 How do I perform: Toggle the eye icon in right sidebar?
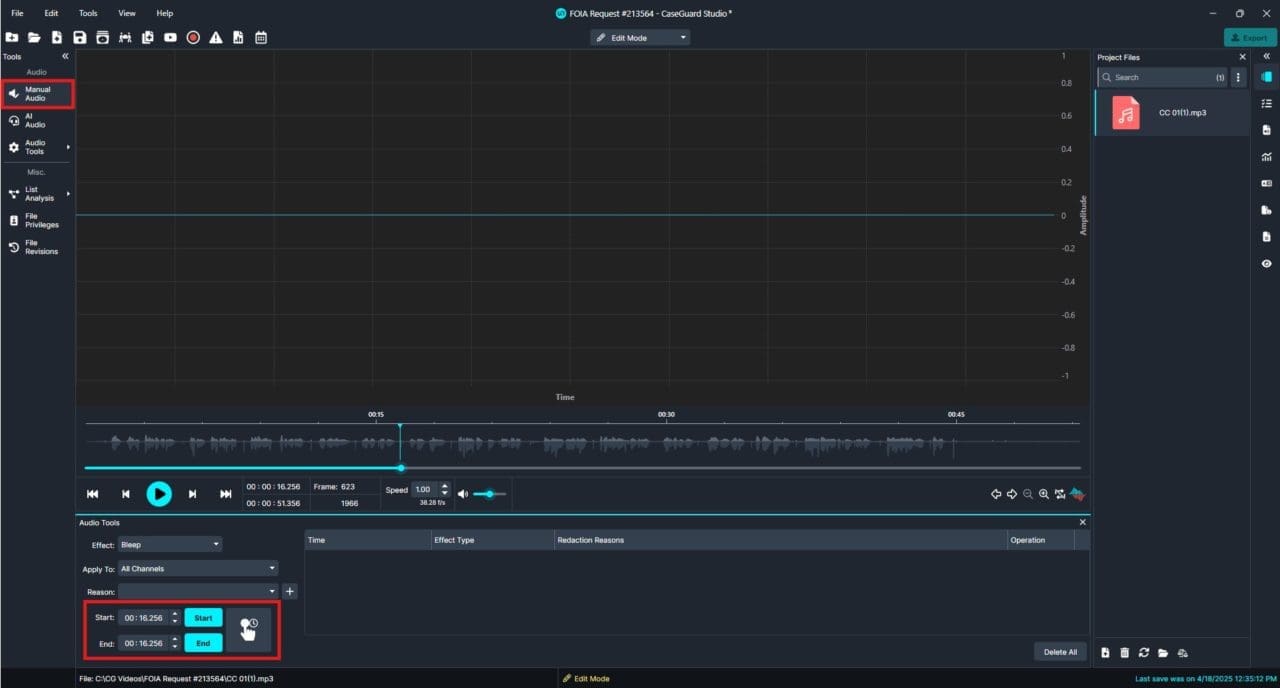pyautogui.click(x=1267, y=264)
